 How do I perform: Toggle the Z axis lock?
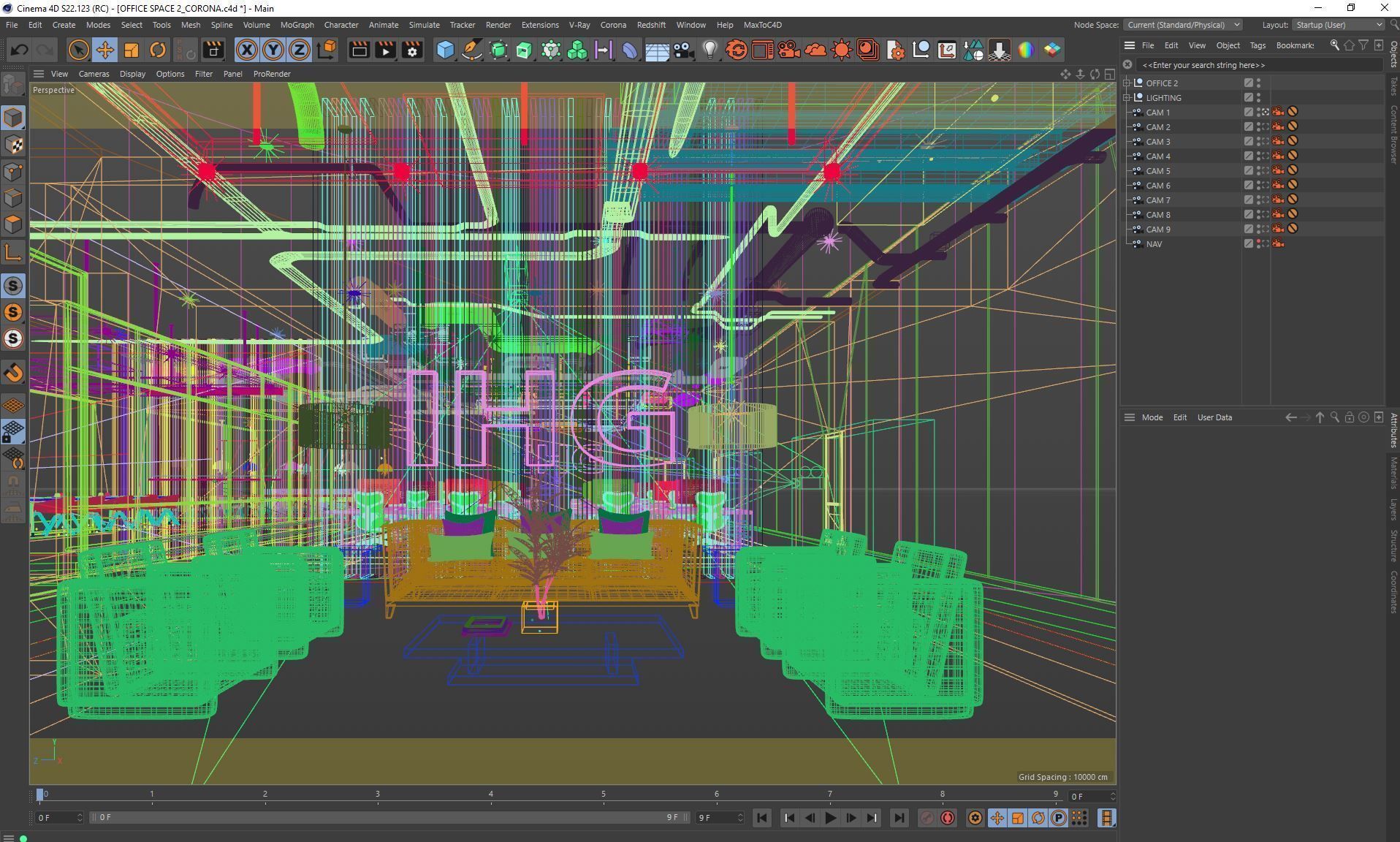click(x=299, y=50)
